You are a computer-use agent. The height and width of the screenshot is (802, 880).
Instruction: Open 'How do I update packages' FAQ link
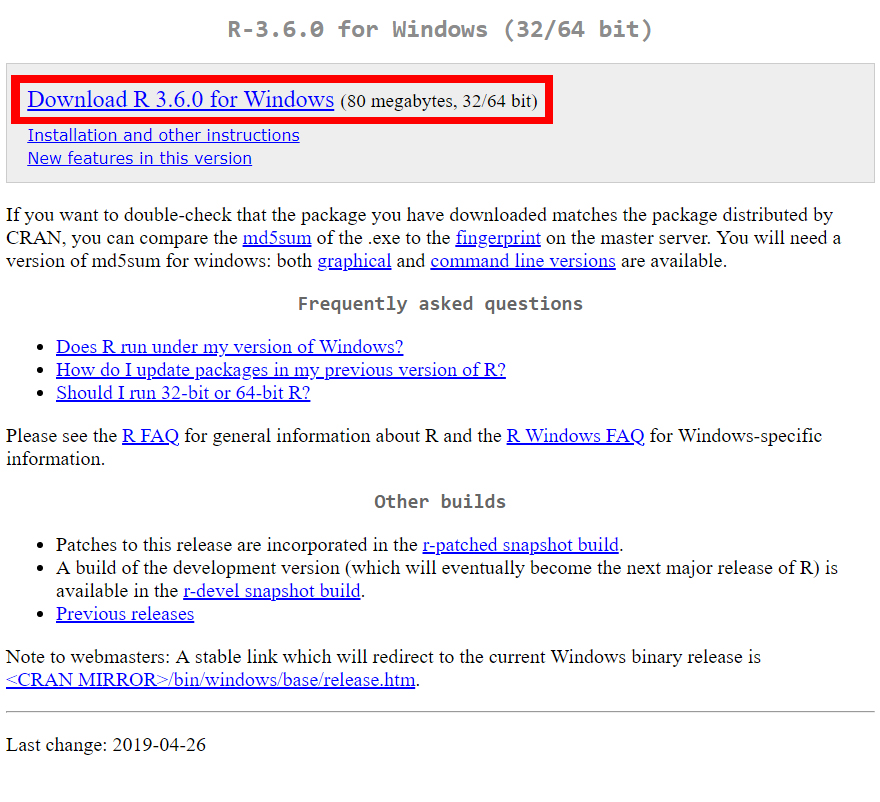(x=281, y=370)
